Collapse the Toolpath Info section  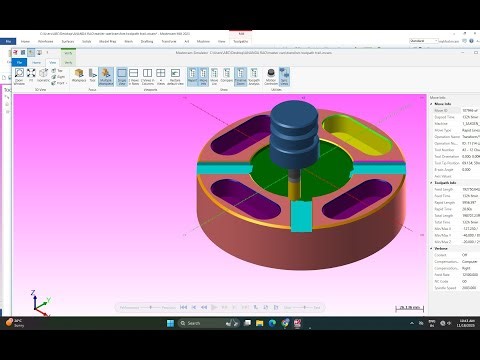coord(432,183)
